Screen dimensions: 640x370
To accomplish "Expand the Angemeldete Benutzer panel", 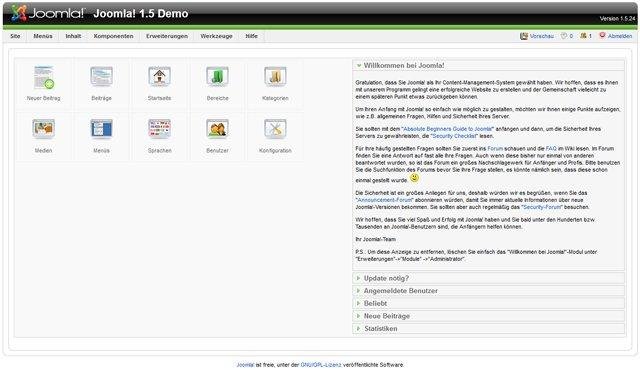I will pyautogui.click(x=488, y=291).
